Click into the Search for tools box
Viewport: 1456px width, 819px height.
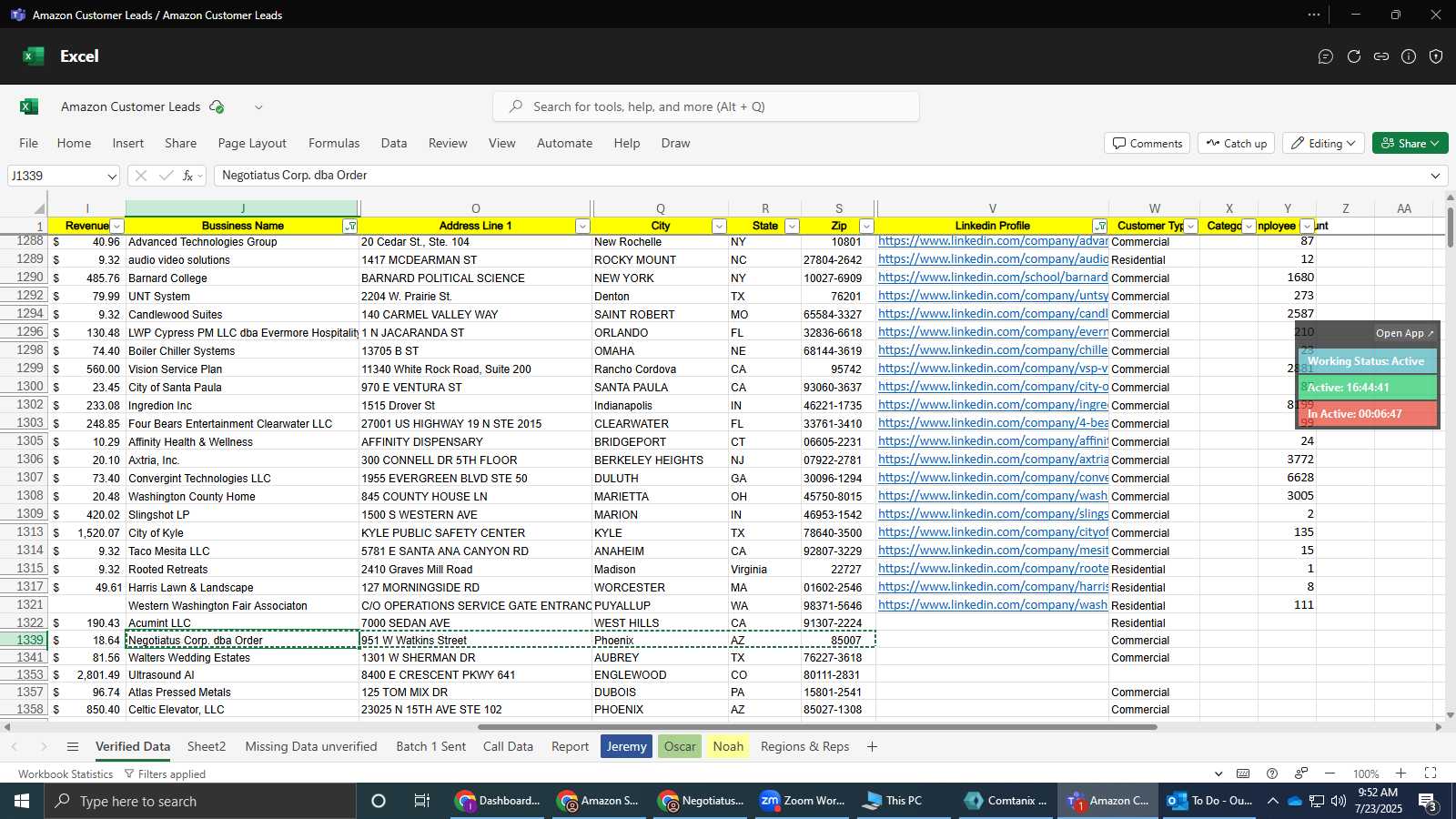706,106
